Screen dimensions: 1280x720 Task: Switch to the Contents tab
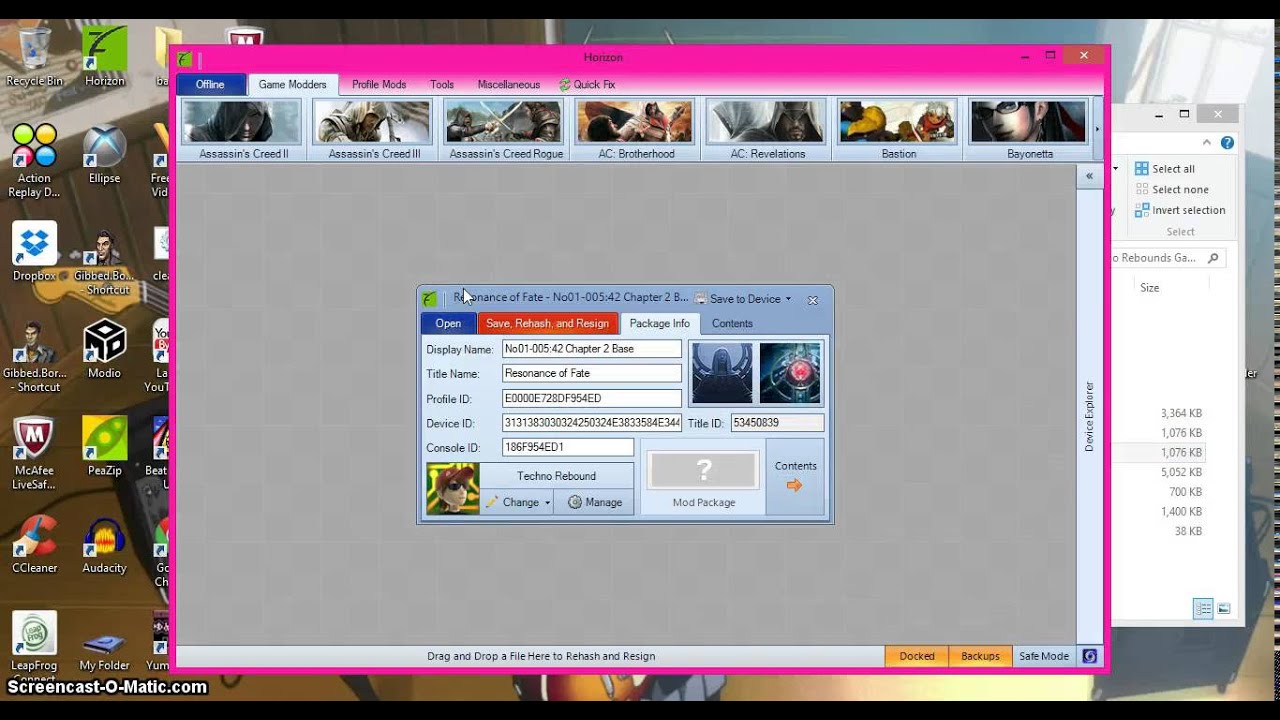pyautogui.click(x=732, y=323)
